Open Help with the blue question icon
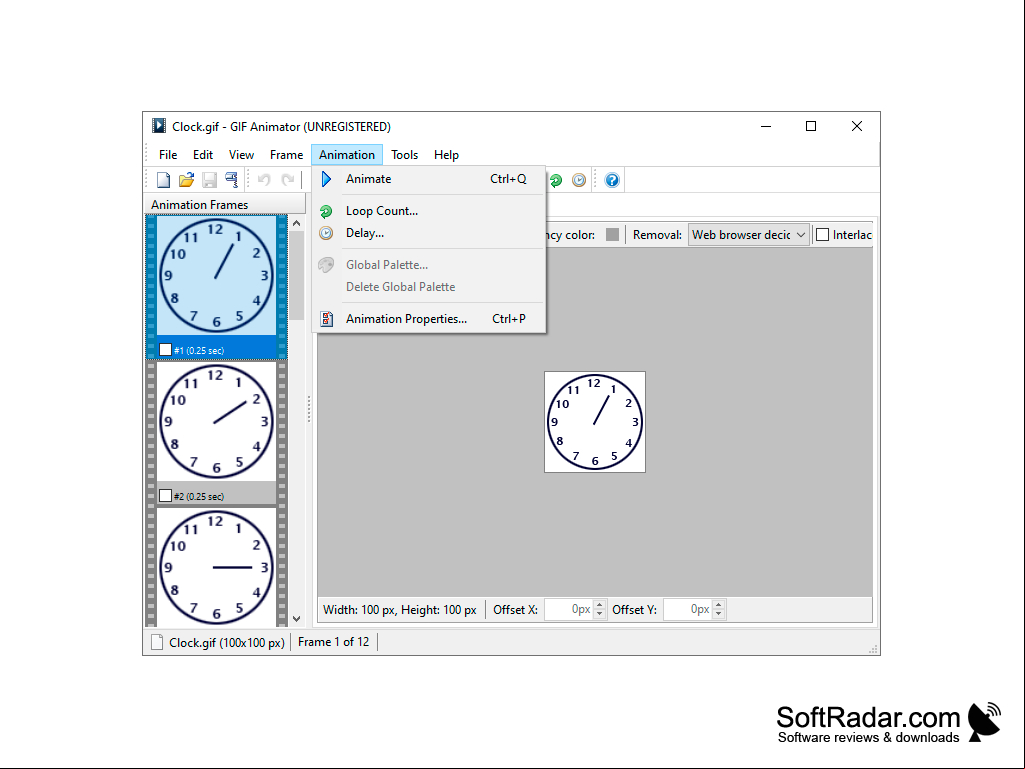The height and width of the screenshot is (769, 1025). pos(612,180)
